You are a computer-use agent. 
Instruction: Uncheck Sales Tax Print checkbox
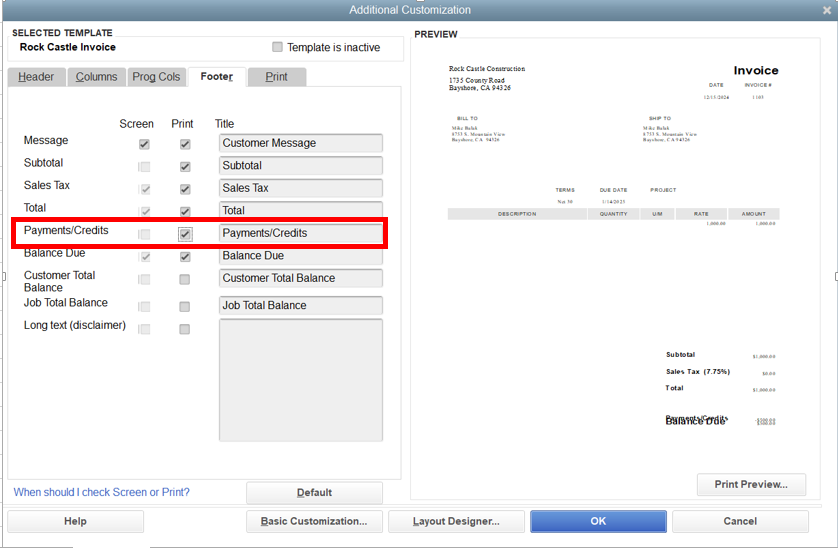(x=185, y=189)
